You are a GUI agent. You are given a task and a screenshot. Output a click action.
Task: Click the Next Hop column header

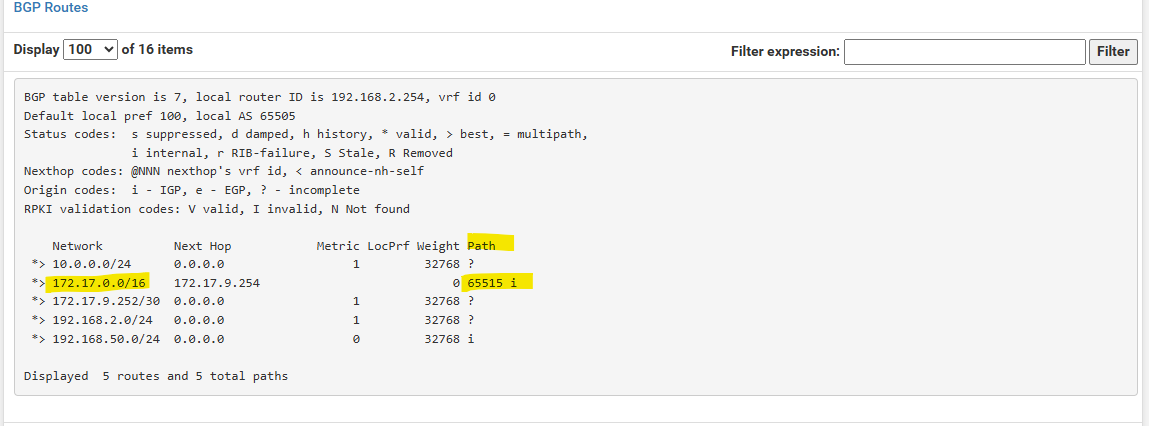pos(202,246)
